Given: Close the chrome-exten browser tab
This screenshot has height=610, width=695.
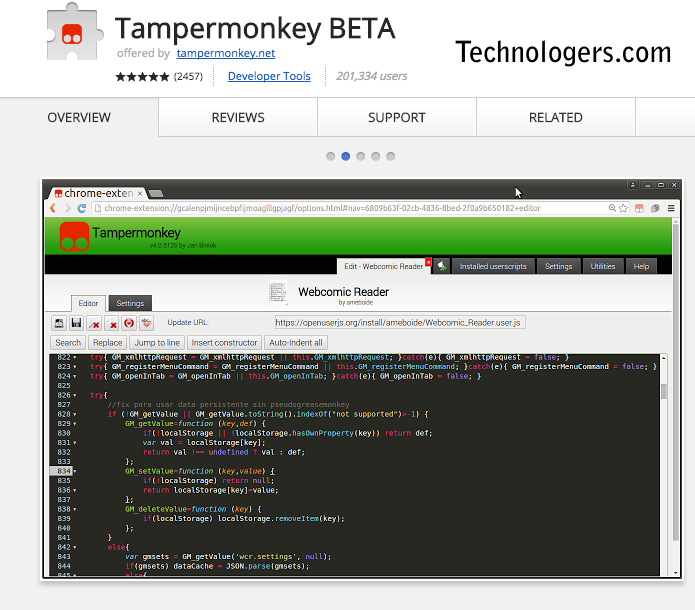Looking at the screenshot, I should coord(140,193).
